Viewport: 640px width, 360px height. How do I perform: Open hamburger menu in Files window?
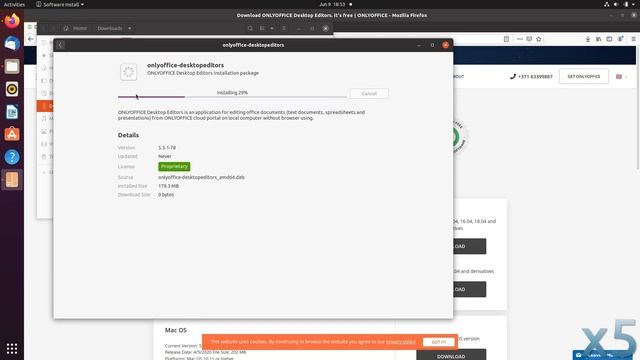[x=284, y=28]
